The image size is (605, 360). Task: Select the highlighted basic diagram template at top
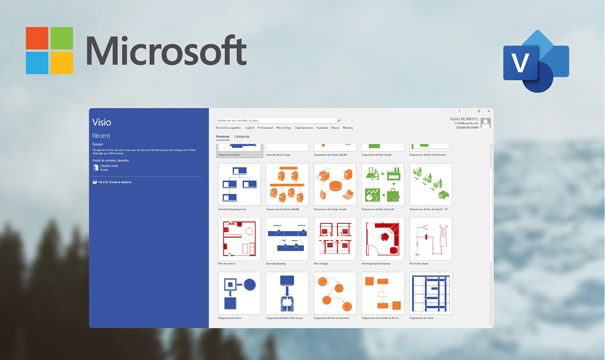[239, 150]
